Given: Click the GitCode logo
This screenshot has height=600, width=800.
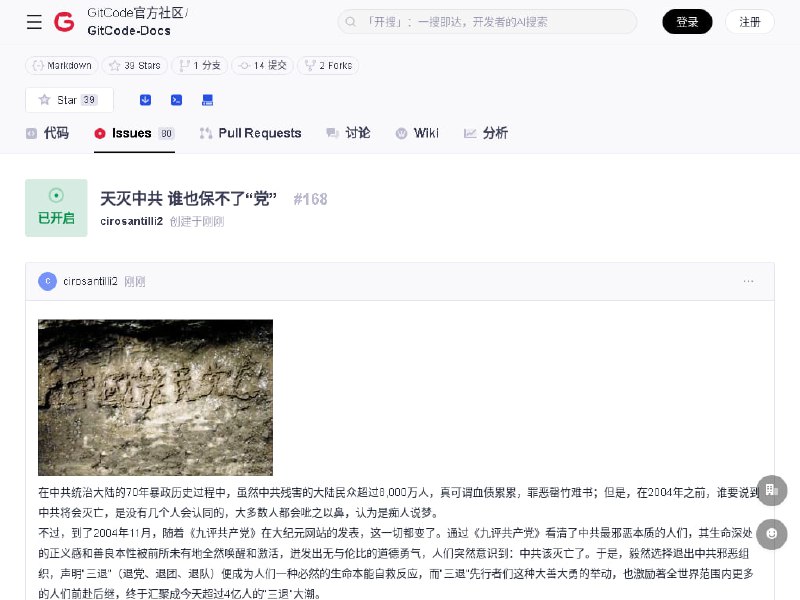Looking at the screenshot, I should coord(64,22).
